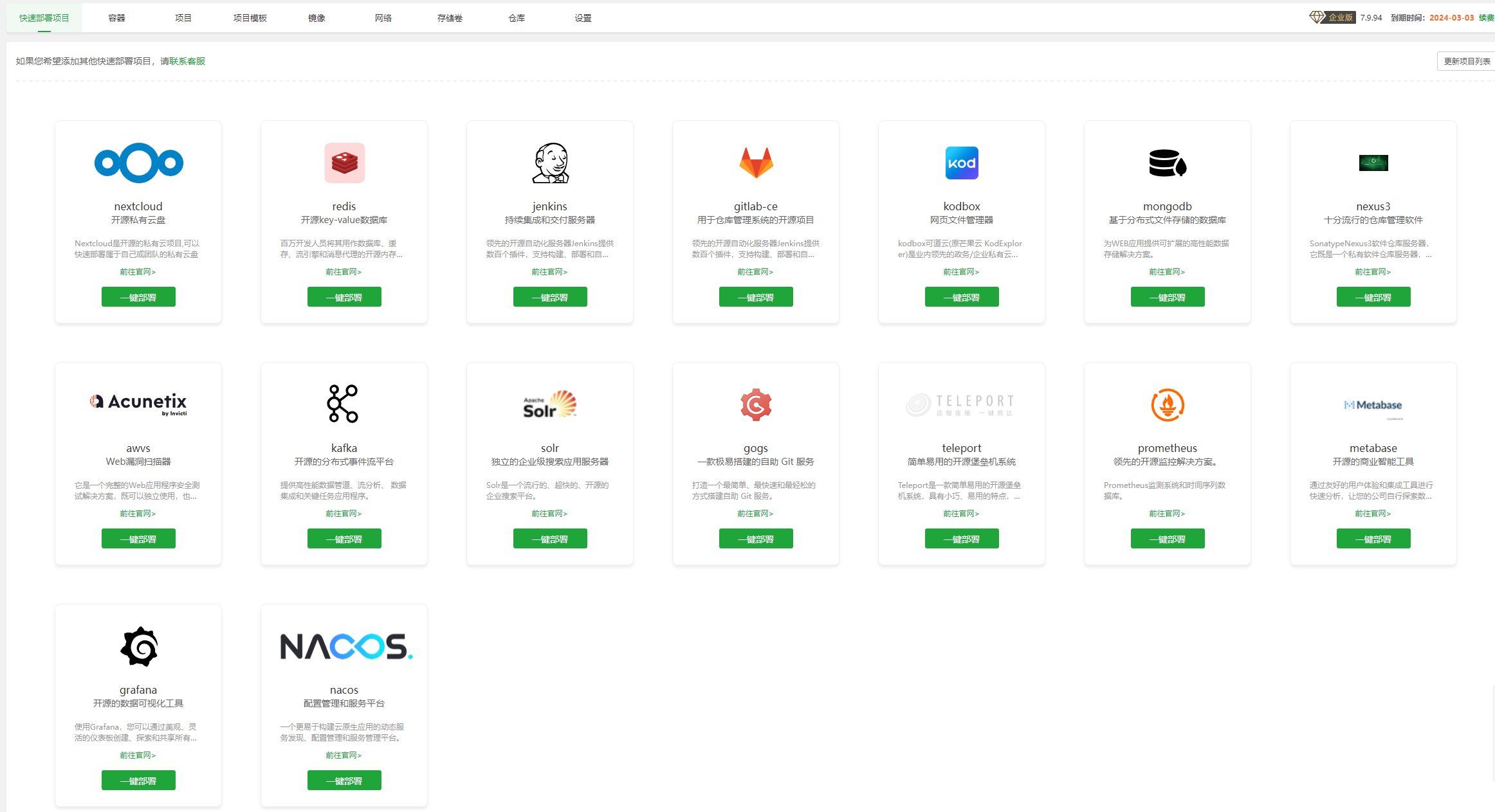Visit mongodb's 前往官网 link

pyautogui.click(x=1167, y=272)
